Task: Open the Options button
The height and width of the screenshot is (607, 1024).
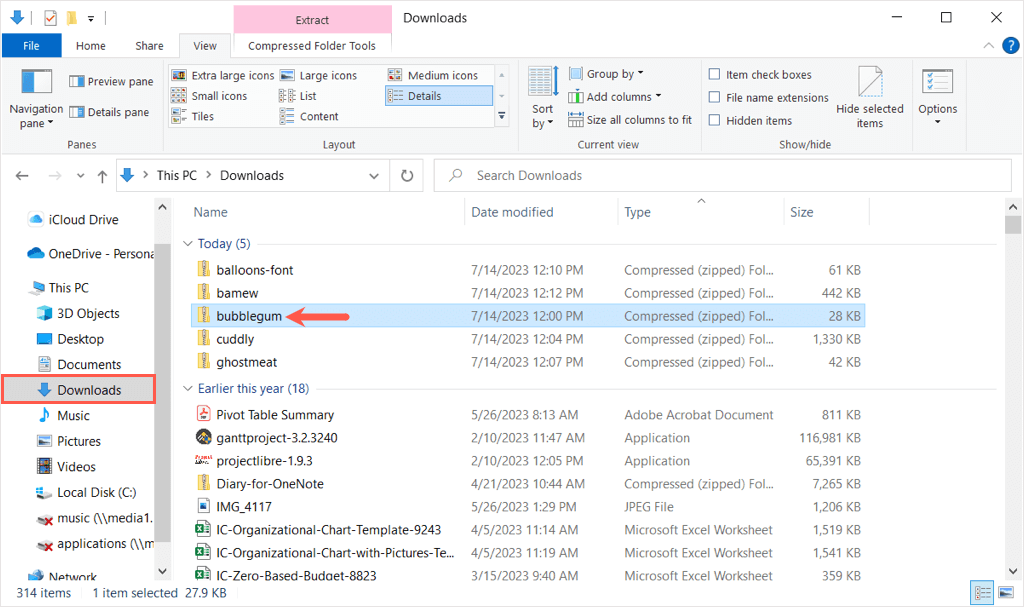Action: click(937, 97)
